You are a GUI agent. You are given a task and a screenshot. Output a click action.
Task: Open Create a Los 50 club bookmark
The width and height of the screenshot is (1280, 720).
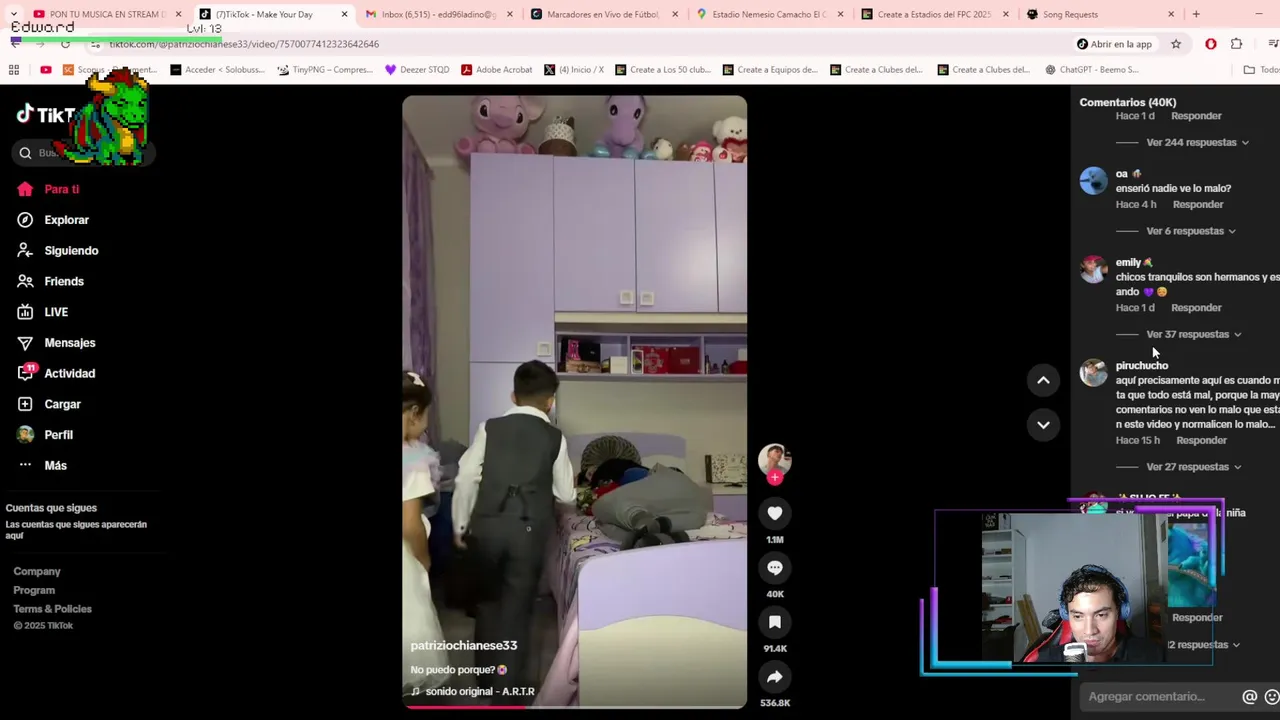click(663, 70)
